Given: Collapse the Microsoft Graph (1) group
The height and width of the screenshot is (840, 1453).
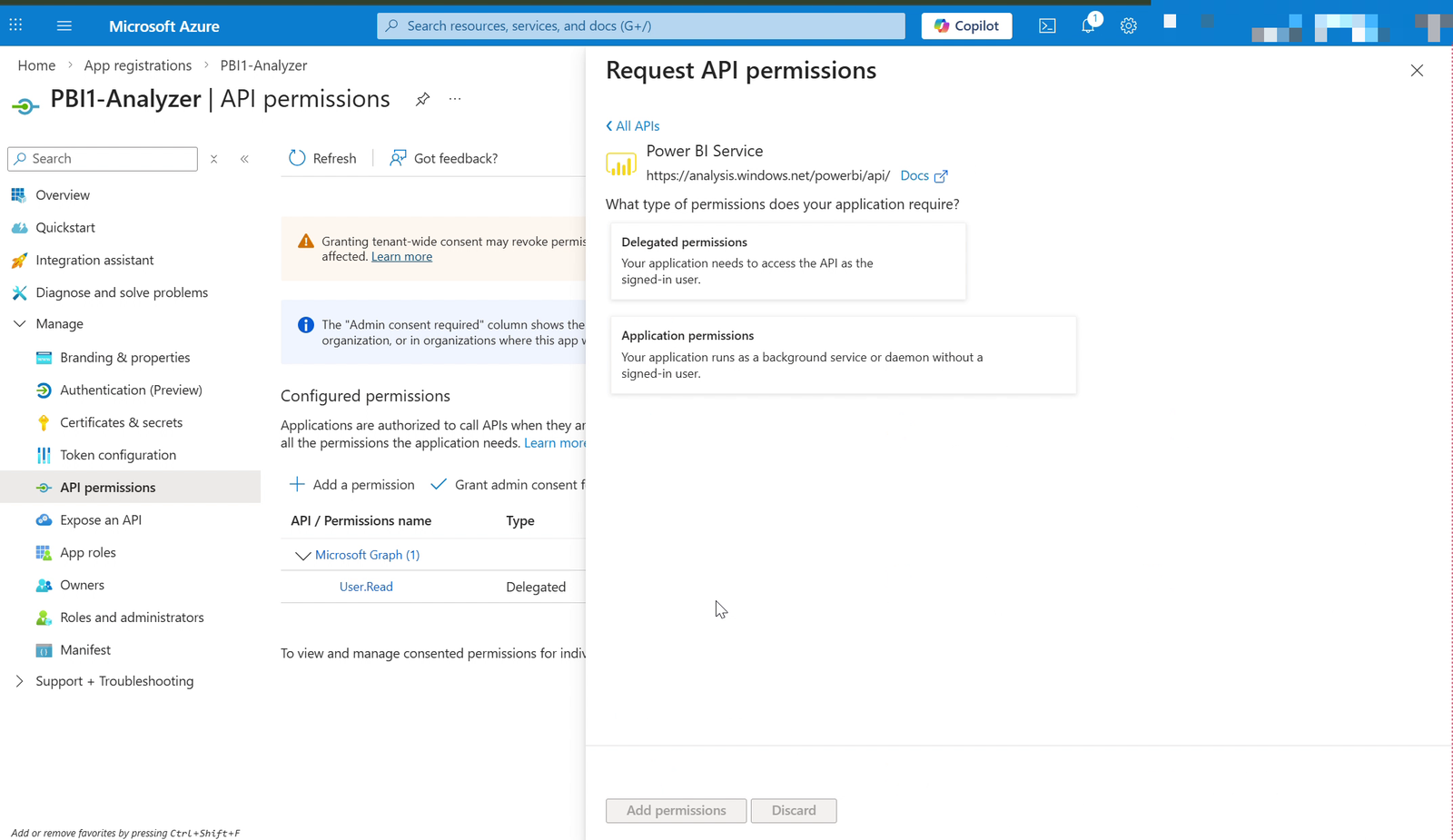Looking at the screenshot, I should pyautogui.click(x=302, y=556).
